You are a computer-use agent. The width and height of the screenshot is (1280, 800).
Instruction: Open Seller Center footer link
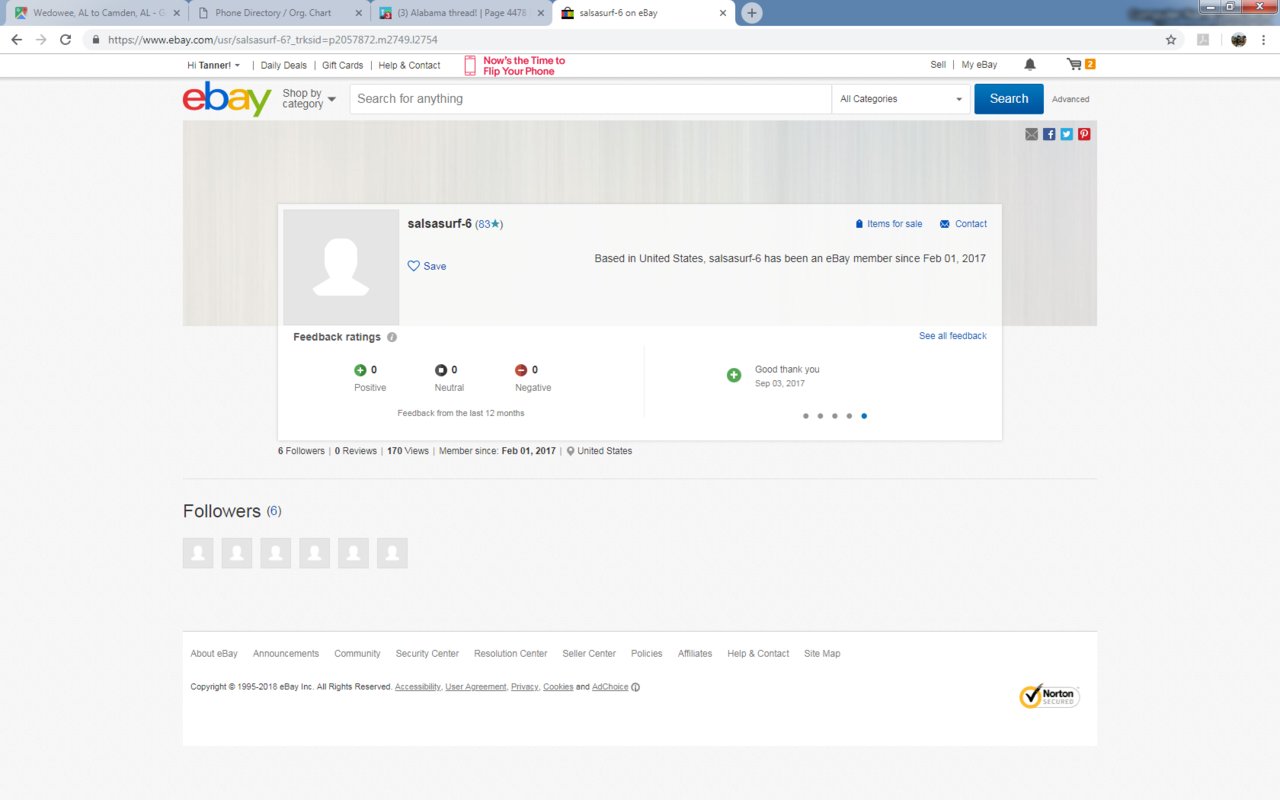point(589,654)
